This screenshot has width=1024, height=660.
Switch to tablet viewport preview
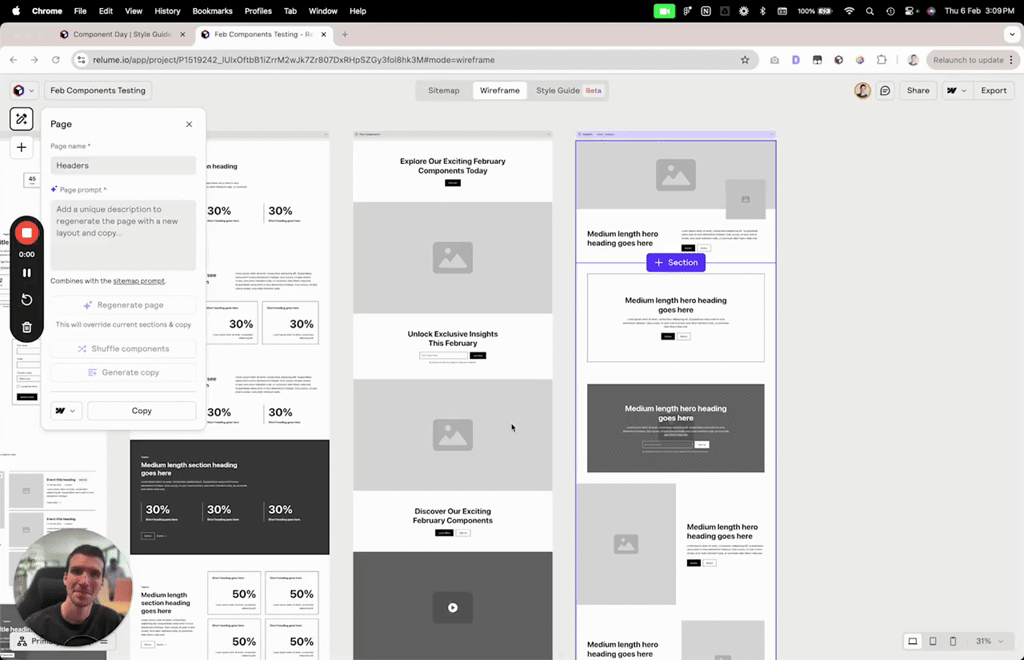click(x=933, y=641)
